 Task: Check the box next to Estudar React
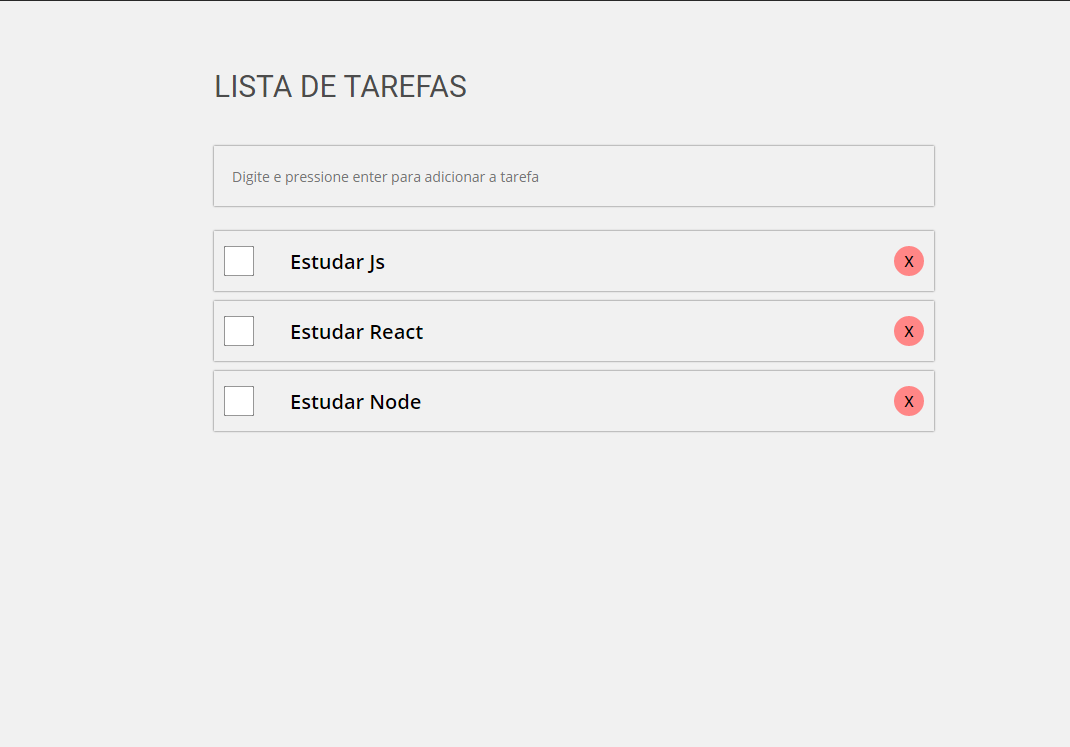click(239, 331)
